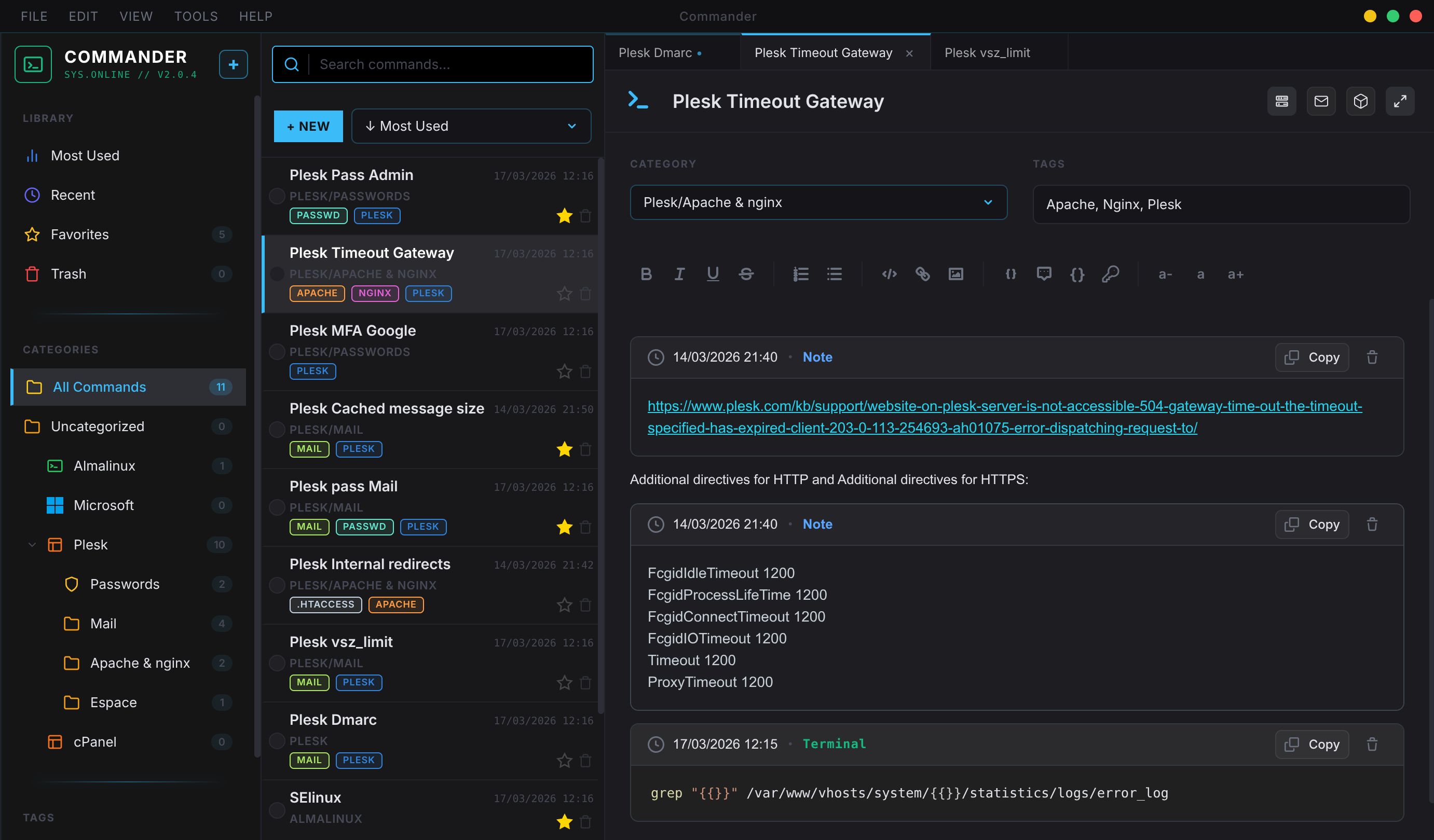This screenshot has width=1434, height=840.
Task: Toggle bold formatting in editor toolbar
Action: click(x=646, y=274)
